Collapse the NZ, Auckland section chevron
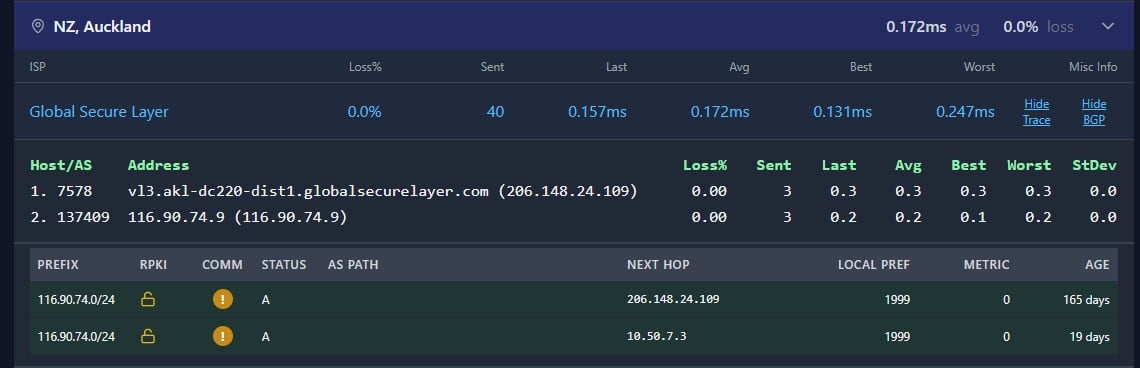Screen dimensions: 1140x368 pos(1108,27)
